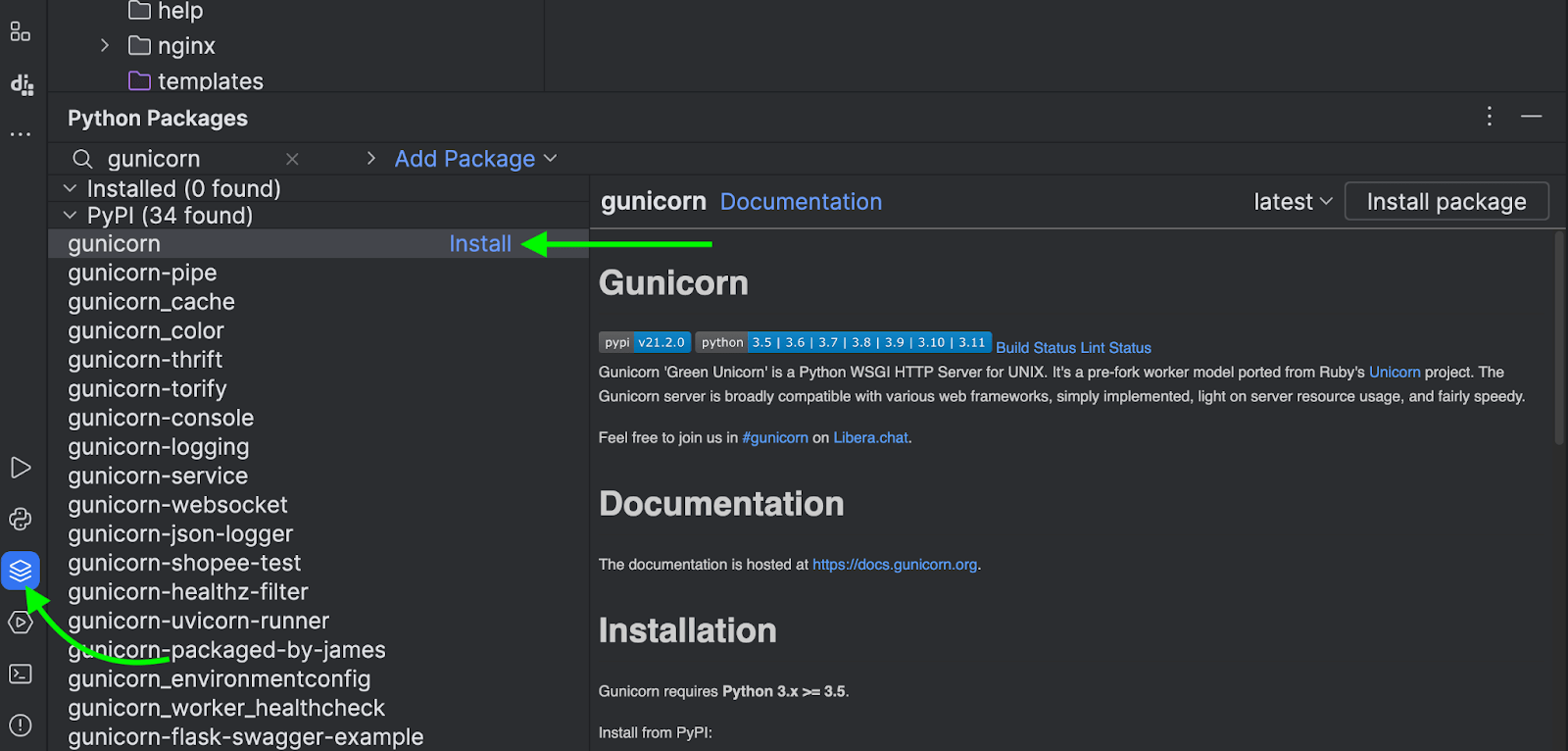Open the Structure tool window icon
Screen dimensions: 1568x751
[21, 32]
